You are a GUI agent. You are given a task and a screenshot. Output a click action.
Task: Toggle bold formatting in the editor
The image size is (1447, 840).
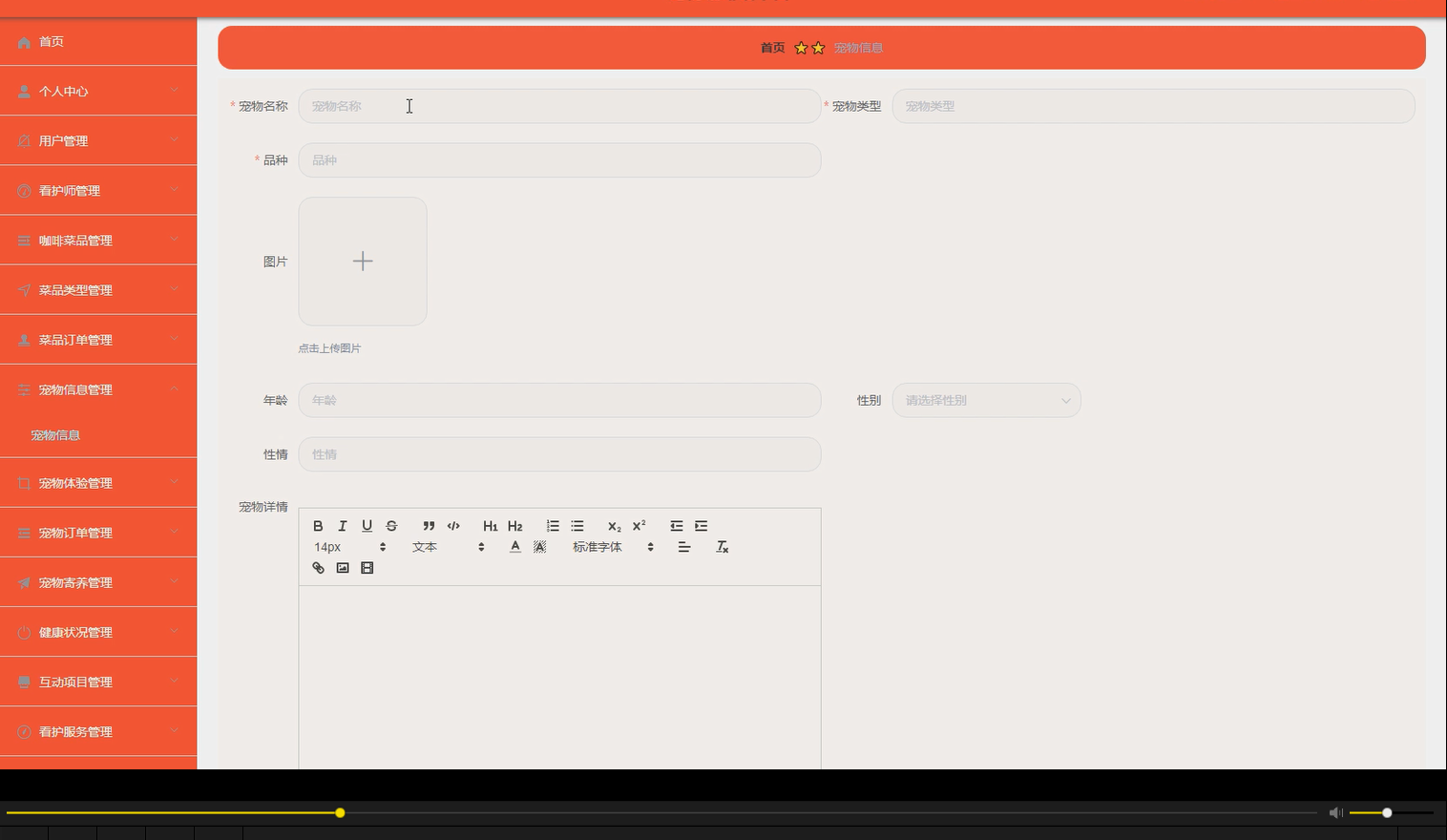click(318, 526)
